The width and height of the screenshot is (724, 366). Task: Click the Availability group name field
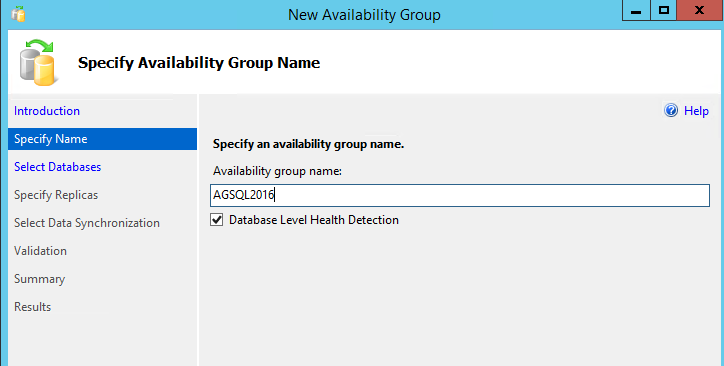click(460, 196)
